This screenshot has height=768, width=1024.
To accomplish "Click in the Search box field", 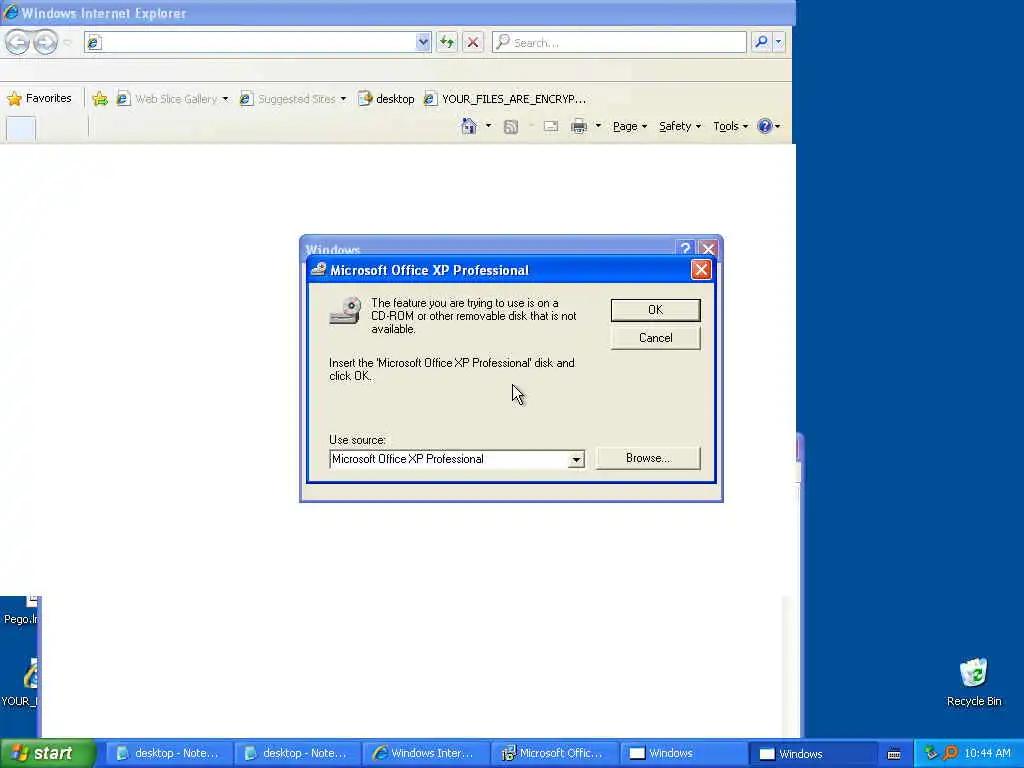I will pos(619,42).
